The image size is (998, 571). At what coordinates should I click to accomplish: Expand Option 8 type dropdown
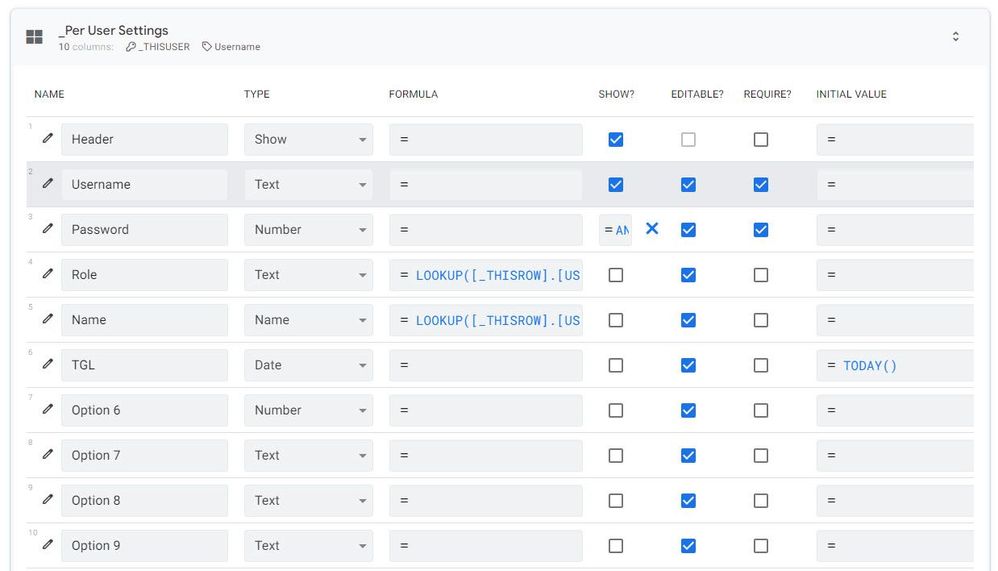(x=309, y=501)
